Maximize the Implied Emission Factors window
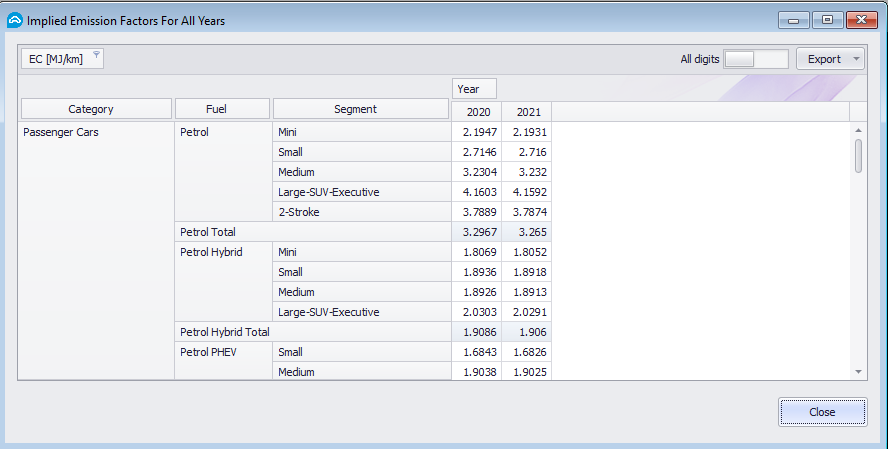 827,20
